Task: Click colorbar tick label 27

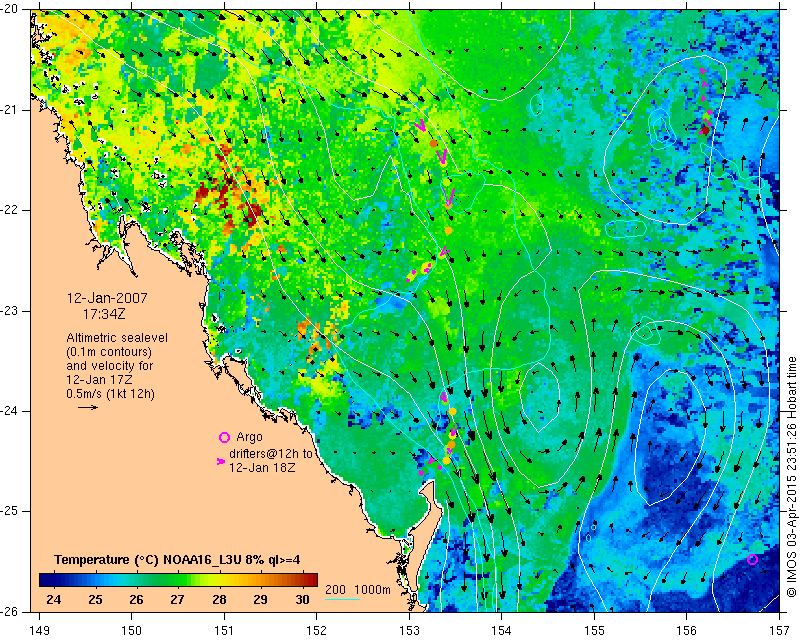Action: tap(178, 600)
